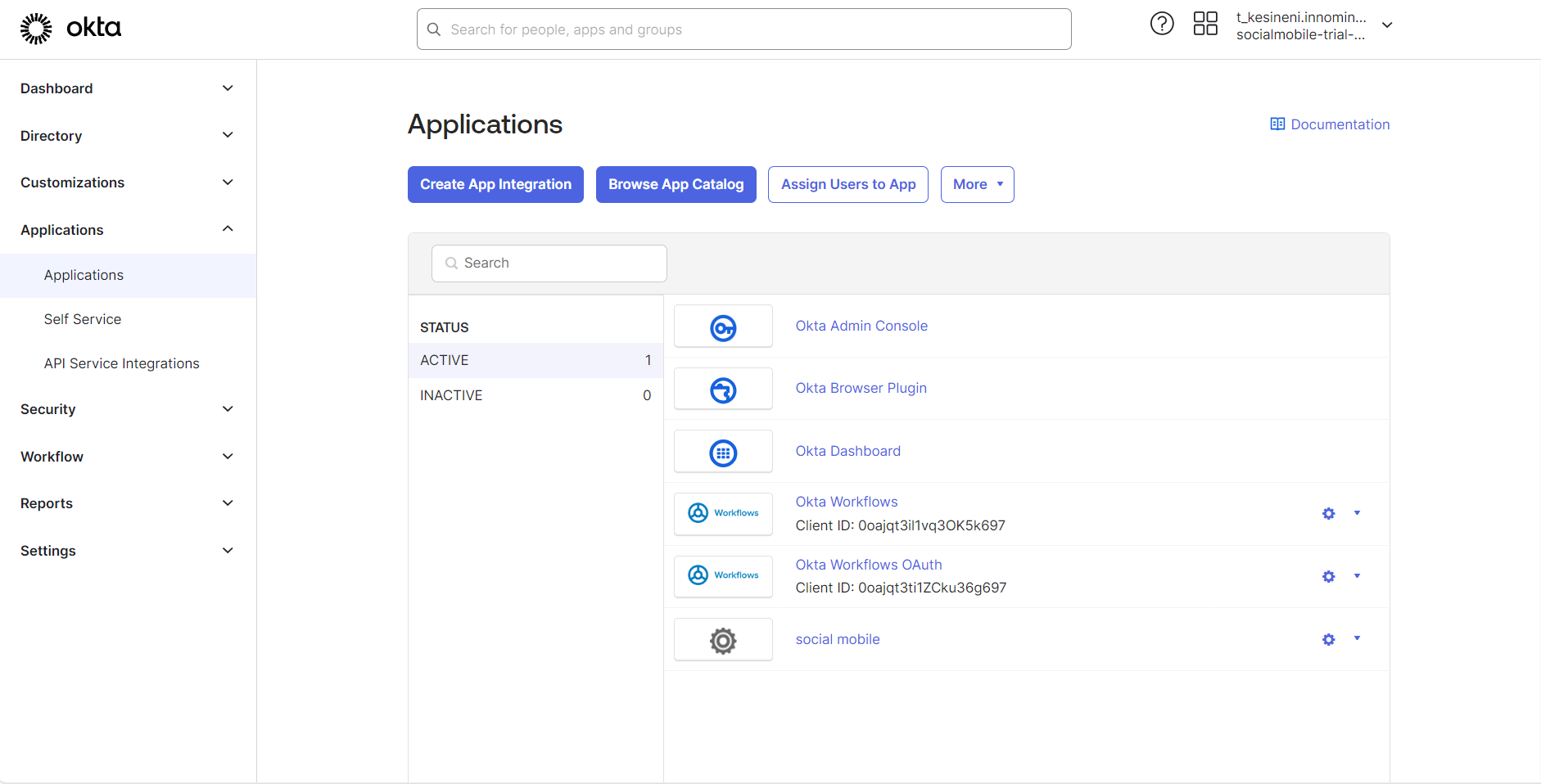Open settings gear for social mobile
1541x784 pixels.
click(1328, 639)
